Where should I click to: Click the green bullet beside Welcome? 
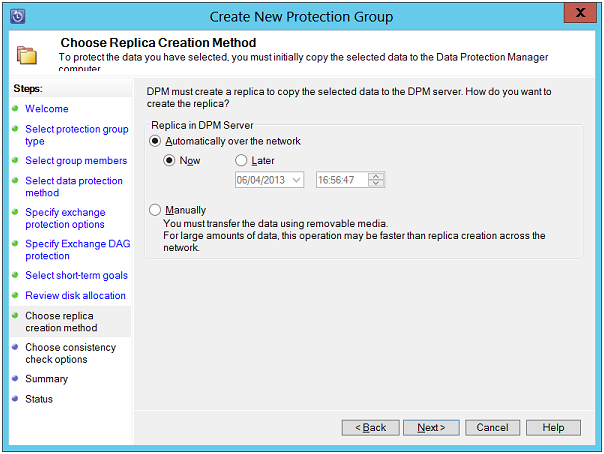point(15,108)
